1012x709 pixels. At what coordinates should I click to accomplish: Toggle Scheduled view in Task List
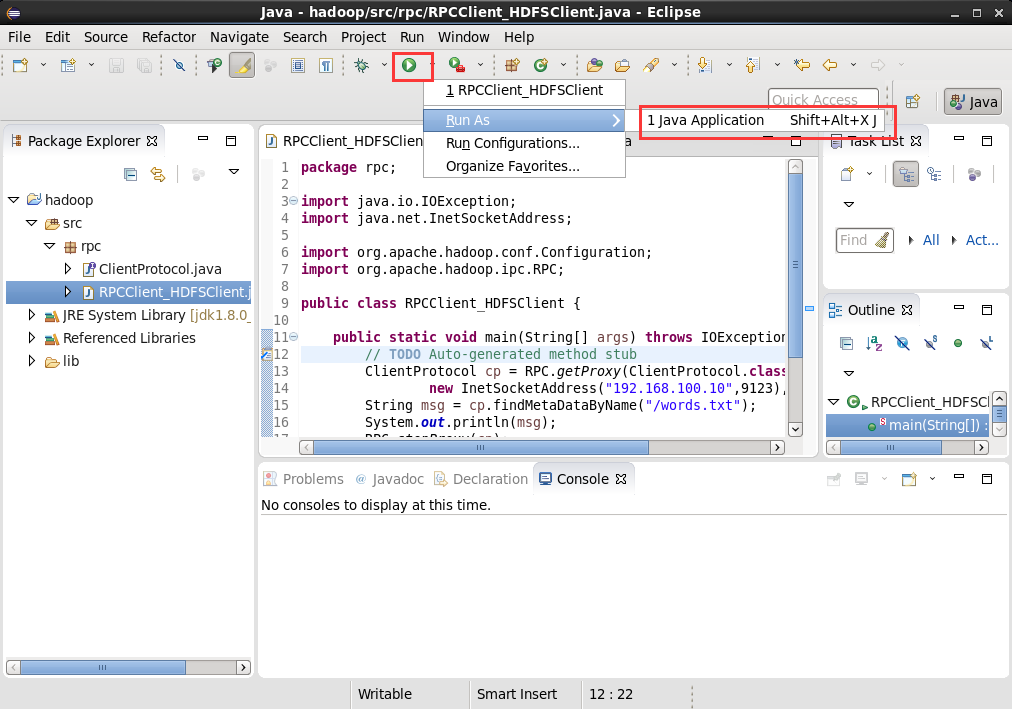934,174
